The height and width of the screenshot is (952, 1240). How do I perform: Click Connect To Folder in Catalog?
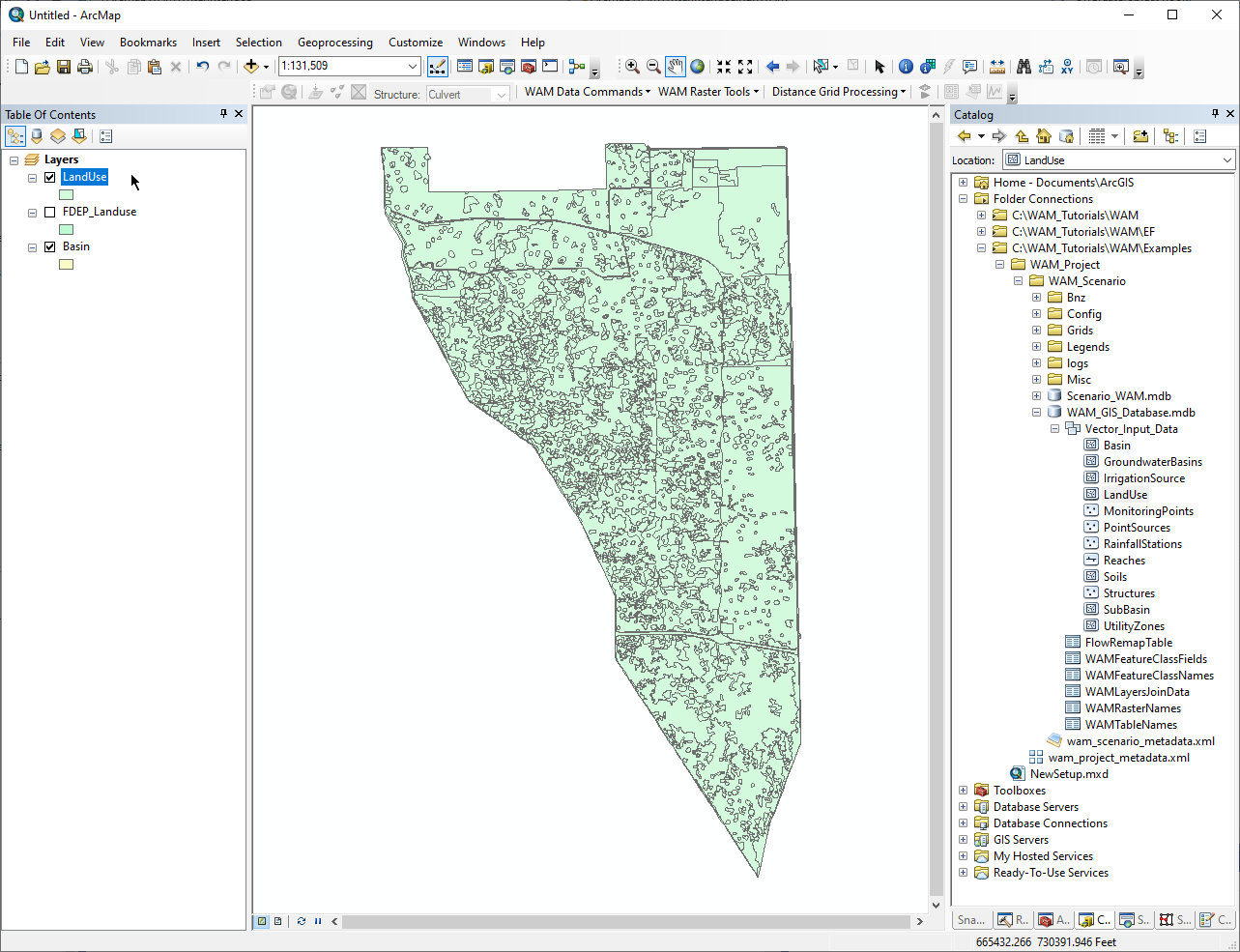click(x=1140, y=136)
